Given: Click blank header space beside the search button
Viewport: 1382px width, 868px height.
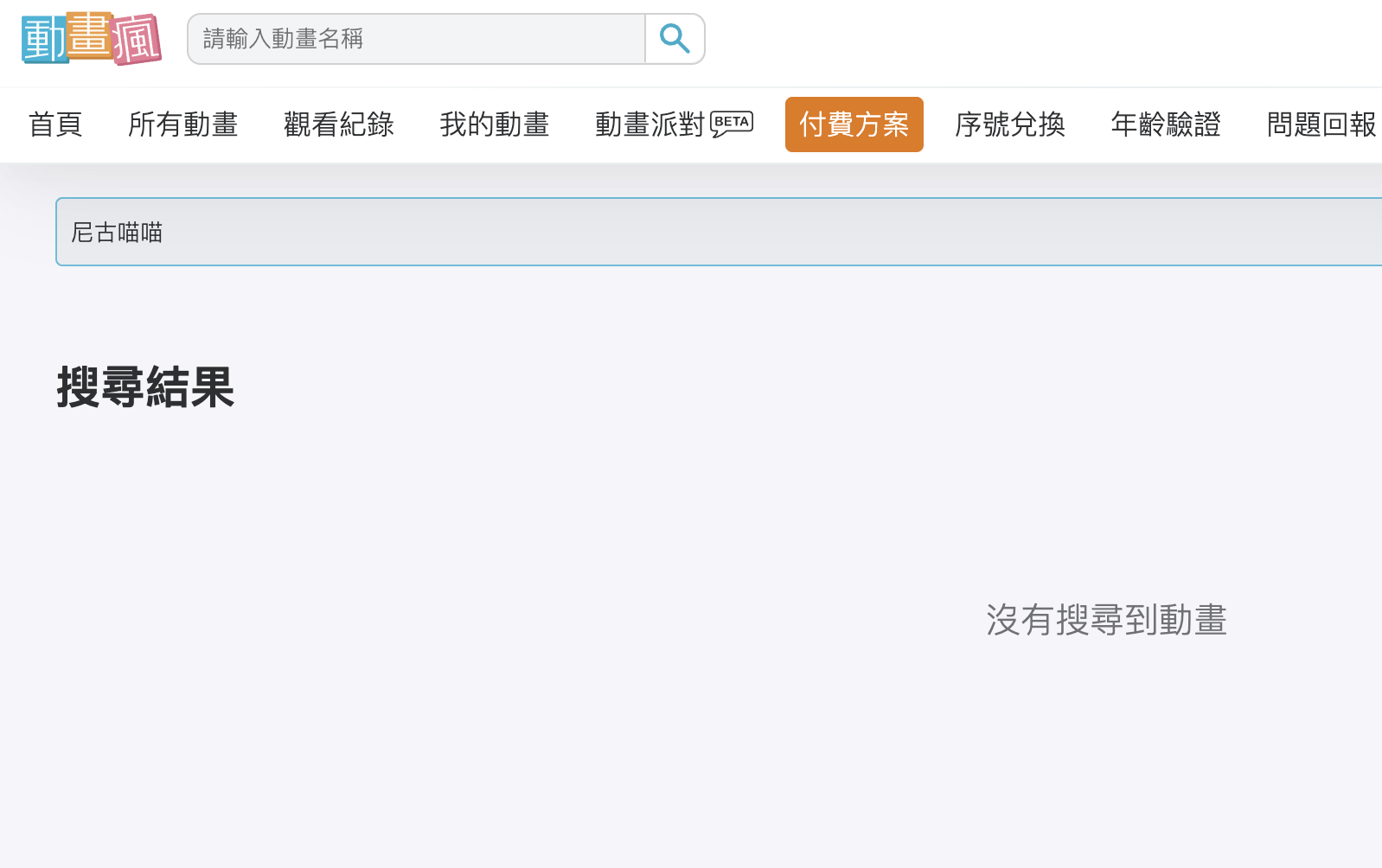Looking at the screenshot, I should tap(1038, 39).
